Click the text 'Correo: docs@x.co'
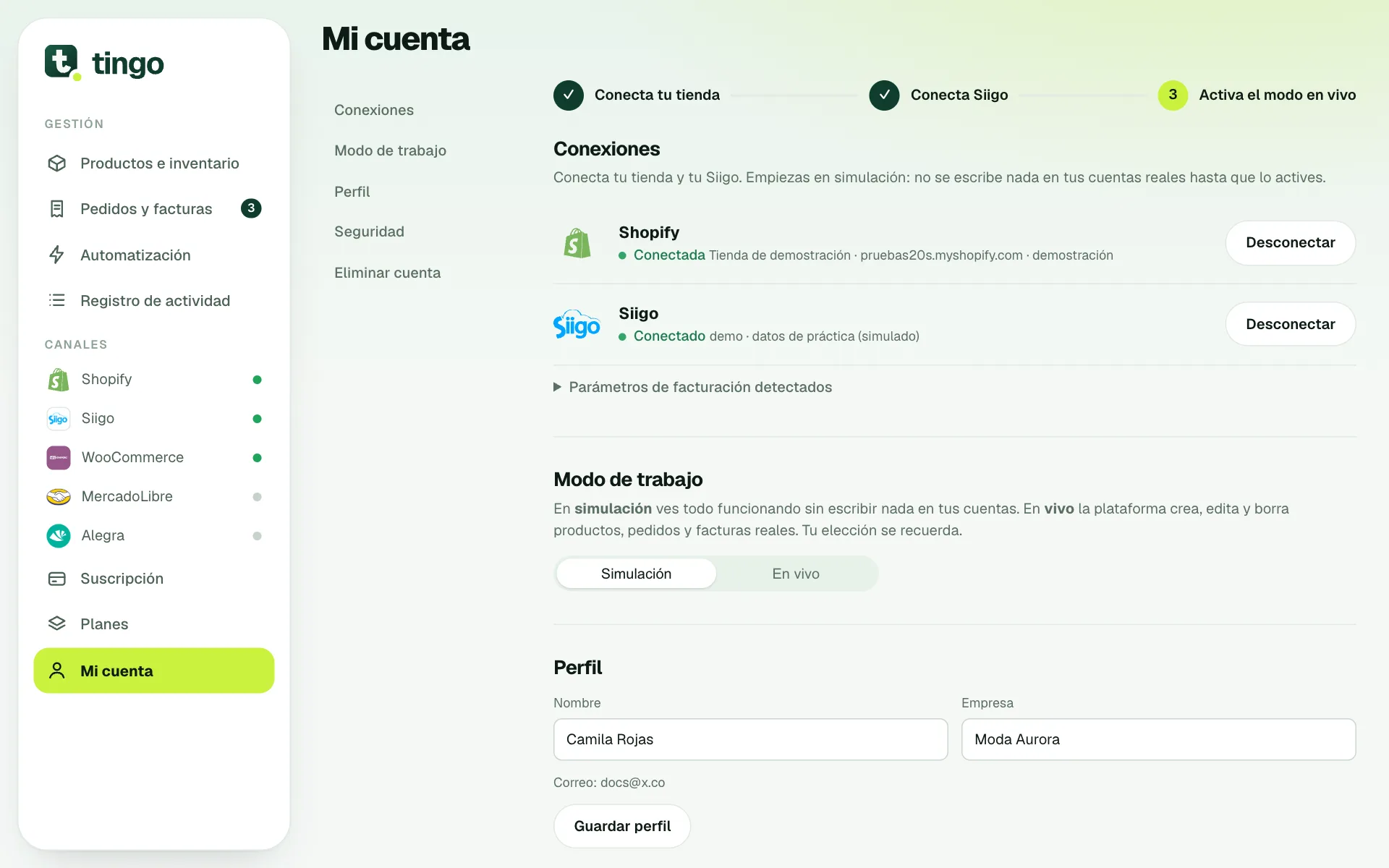The image size is (1389, 868). pyautogui.click(x=609, y=783)
